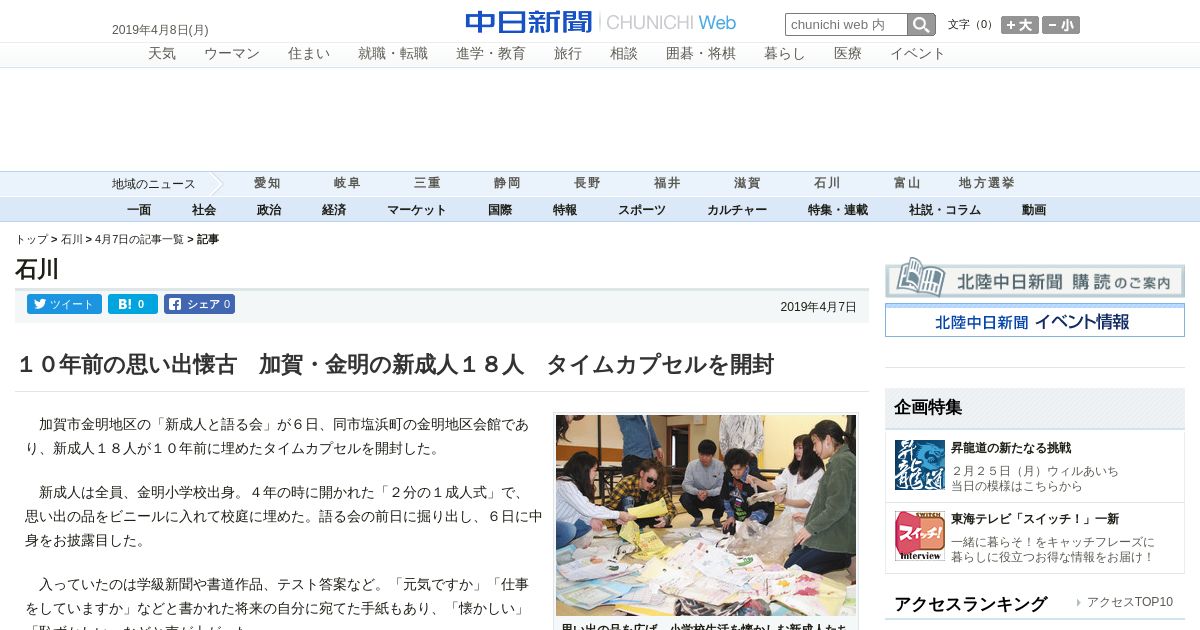Image resolution: width=1200 pixels, height=630 pixels.
Task: Go to the 経済 section
Action: coord(334,210)
